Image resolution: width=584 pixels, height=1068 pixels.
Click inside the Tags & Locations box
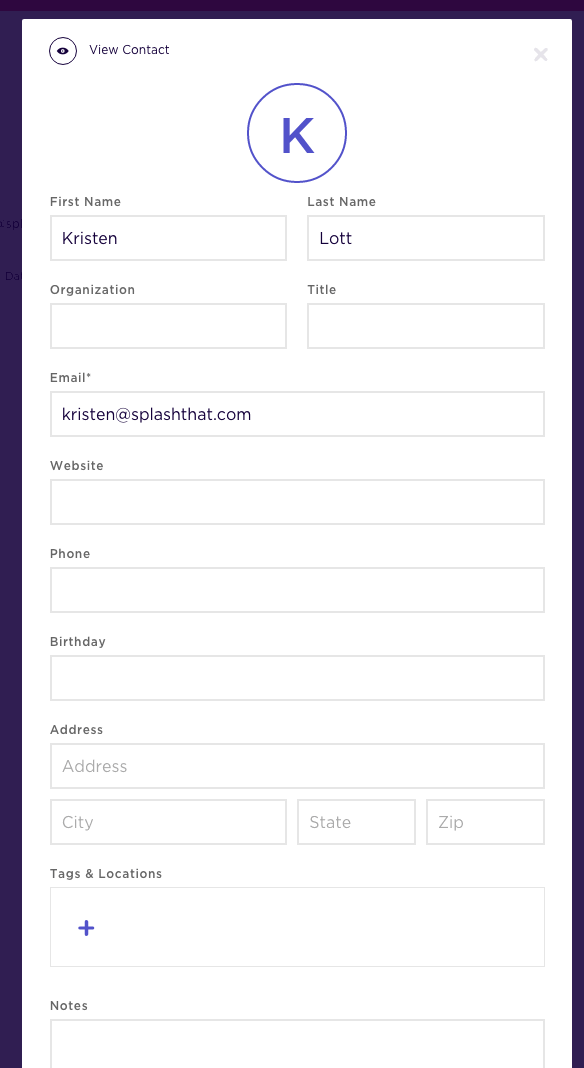[x=297, y=926]
